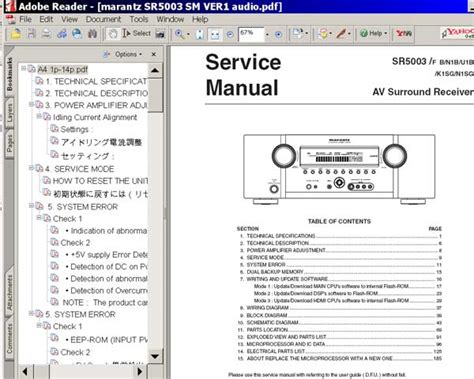Viewport: 474px width, 379px height.
Task: Click the Search binoculars icon
Action: pyautogui.click(x=92, y=34)
